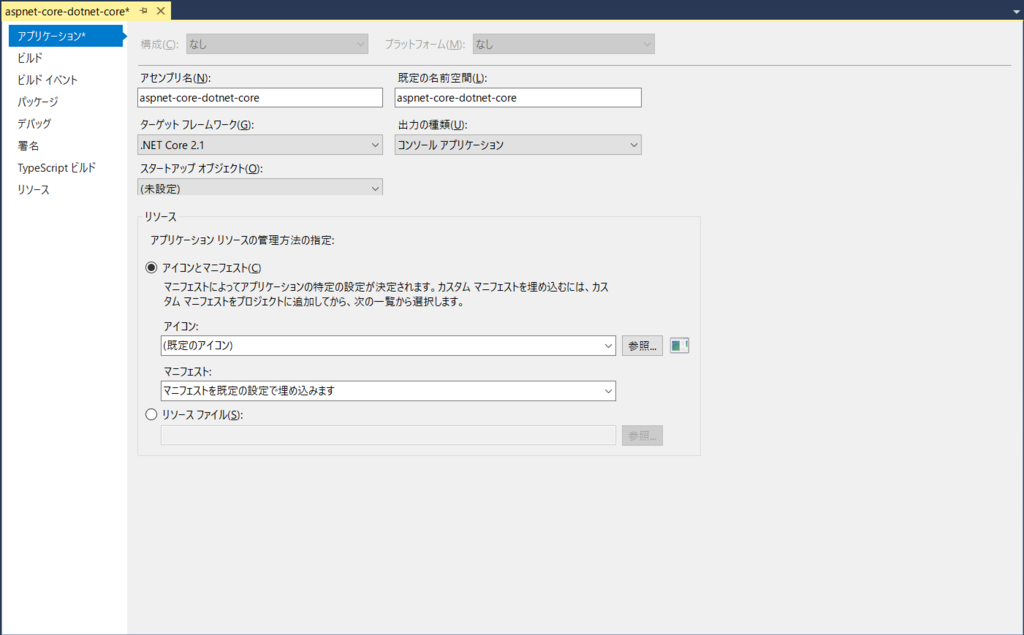Screen dimensions: 1024x635
Task: Open the 署名 page
Action: click(x=28, y=146)
